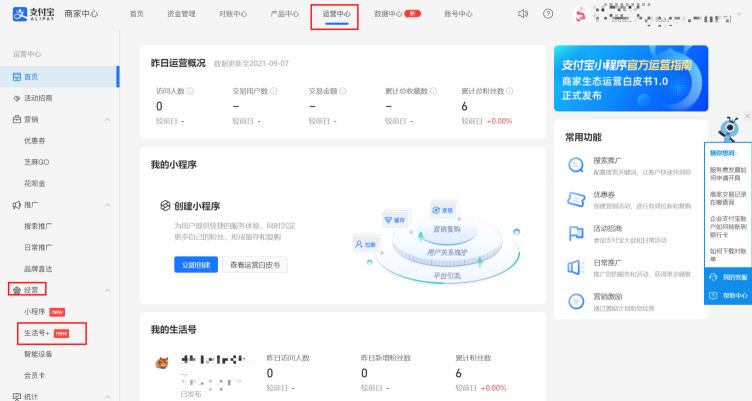Close the floating assistant widget

(747, 116)
